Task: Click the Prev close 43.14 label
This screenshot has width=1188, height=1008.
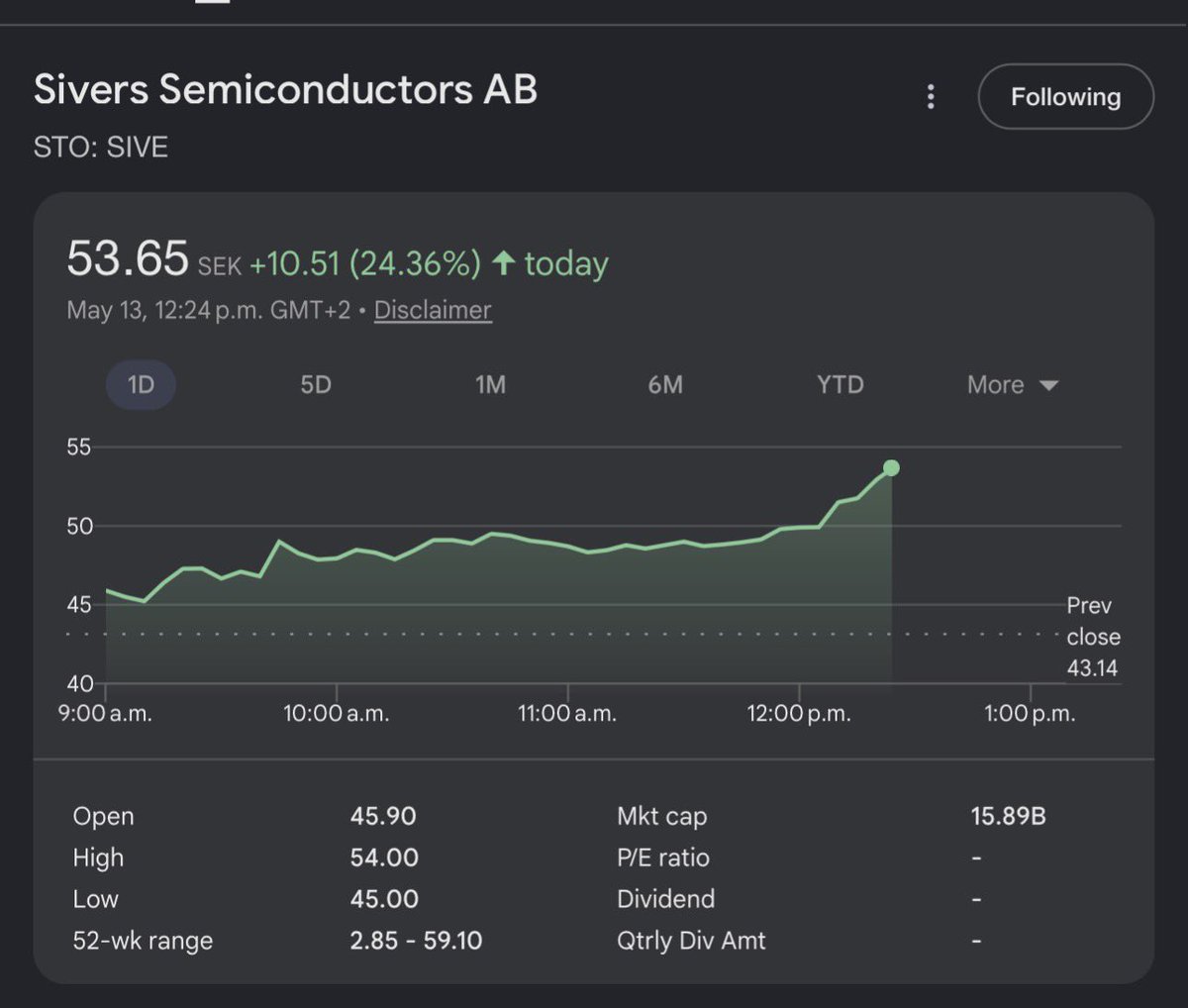Action: click(x=1093, y=637)
